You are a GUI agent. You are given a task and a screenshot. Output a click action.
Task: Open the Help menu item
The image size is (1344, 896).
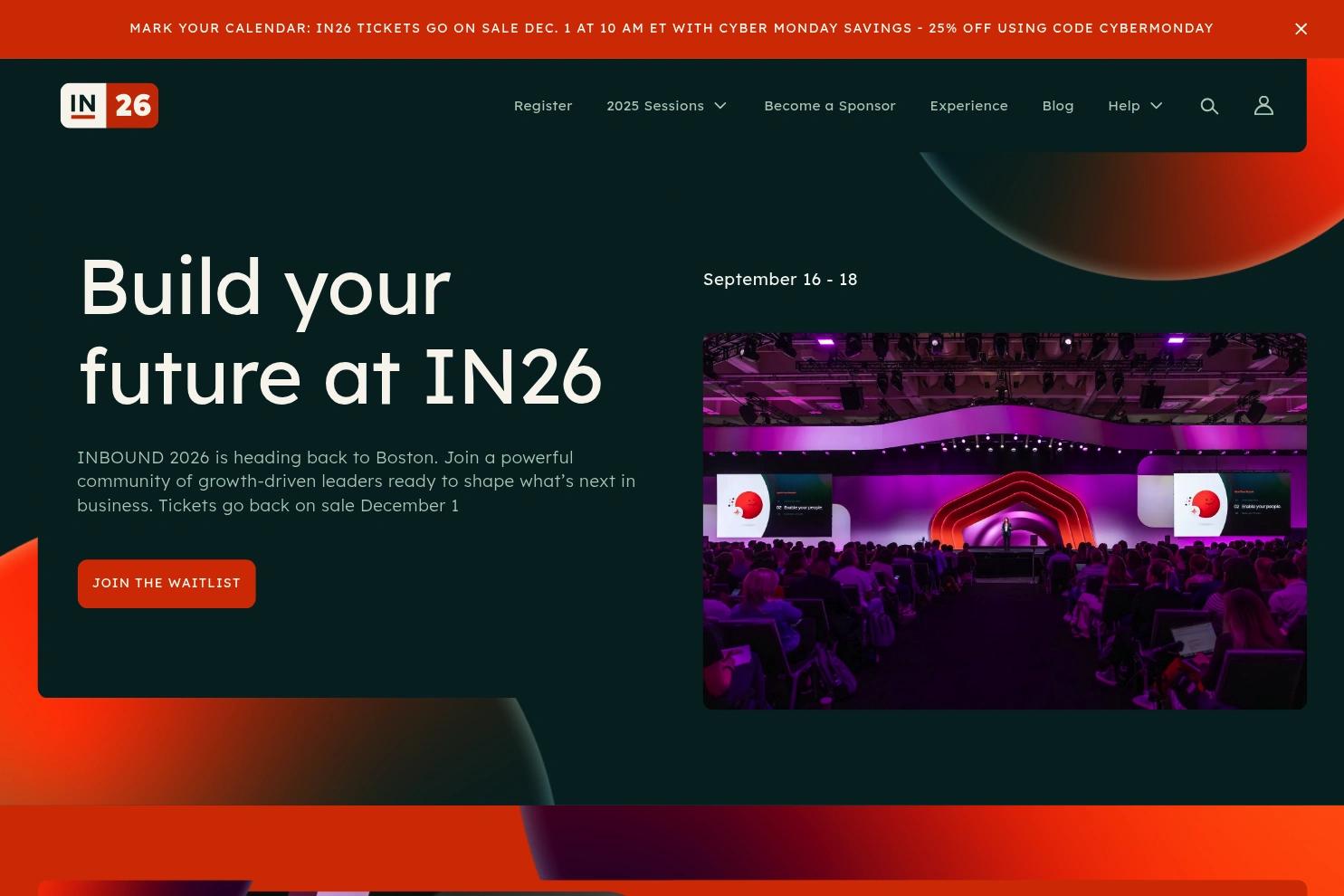click(1124, 106)
